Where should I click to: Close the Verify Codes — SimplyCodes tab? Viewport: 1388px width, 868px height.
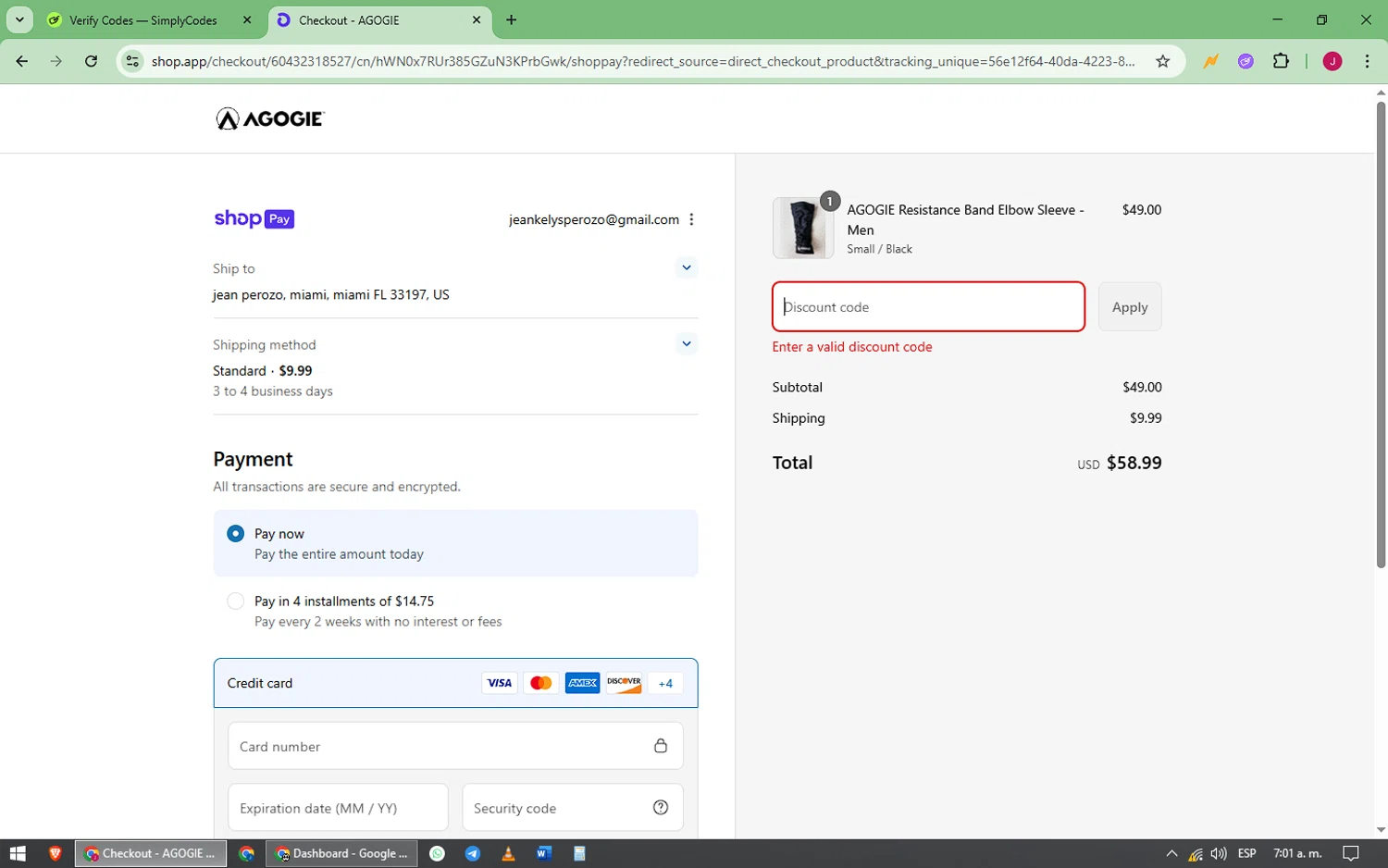(x=247, y=20)
